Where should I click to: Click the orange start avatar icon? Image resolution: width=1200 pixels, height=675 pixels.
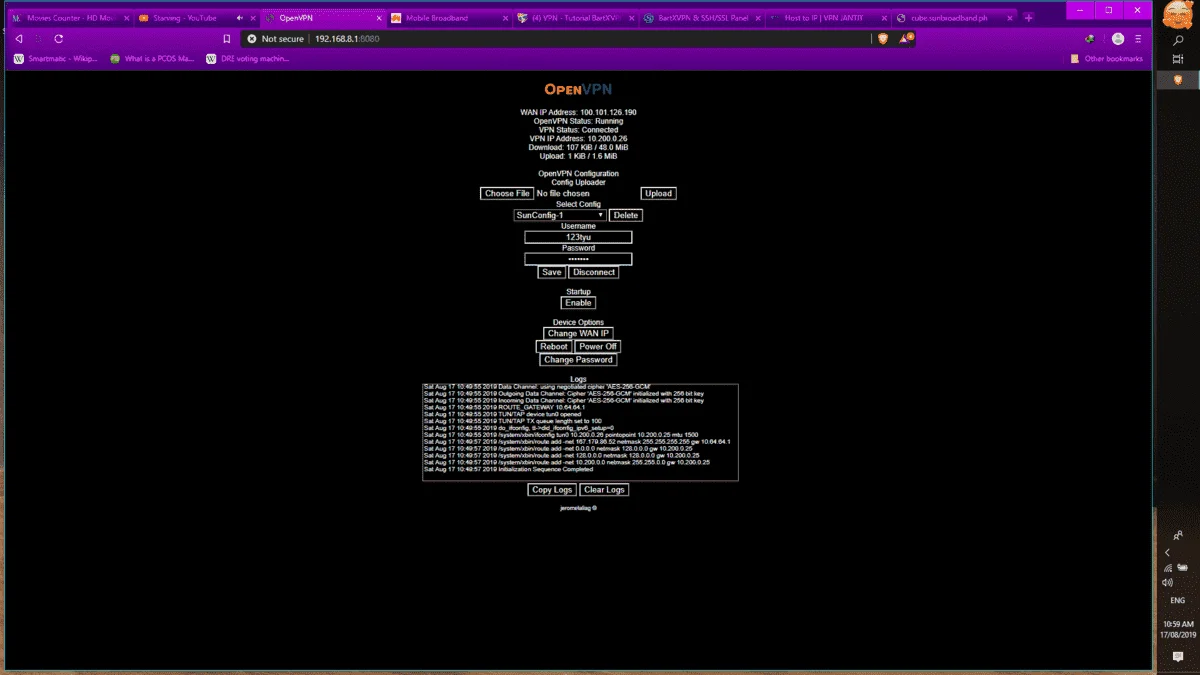[1177, 15]
